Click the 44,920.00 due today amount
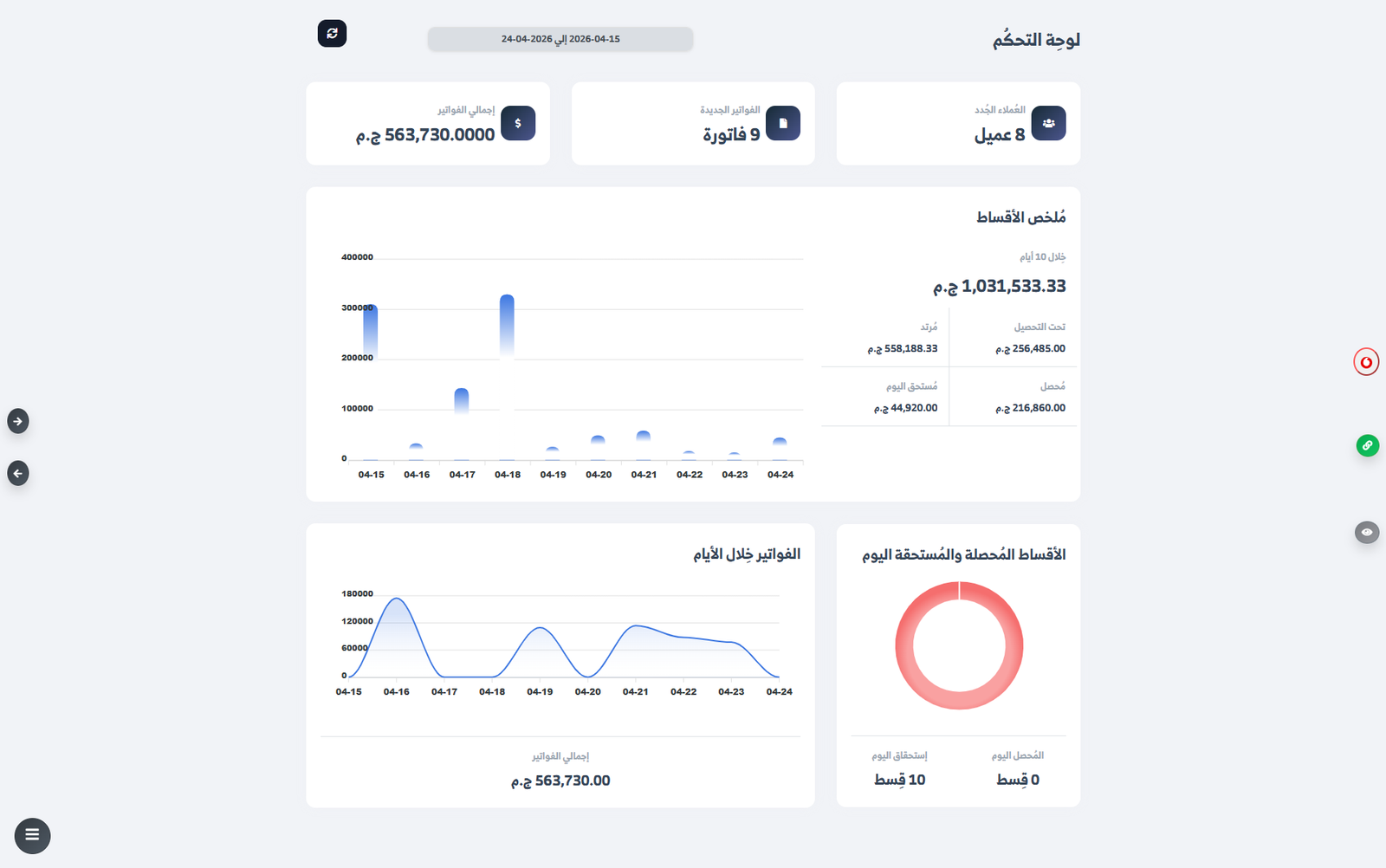 [905, 408]
